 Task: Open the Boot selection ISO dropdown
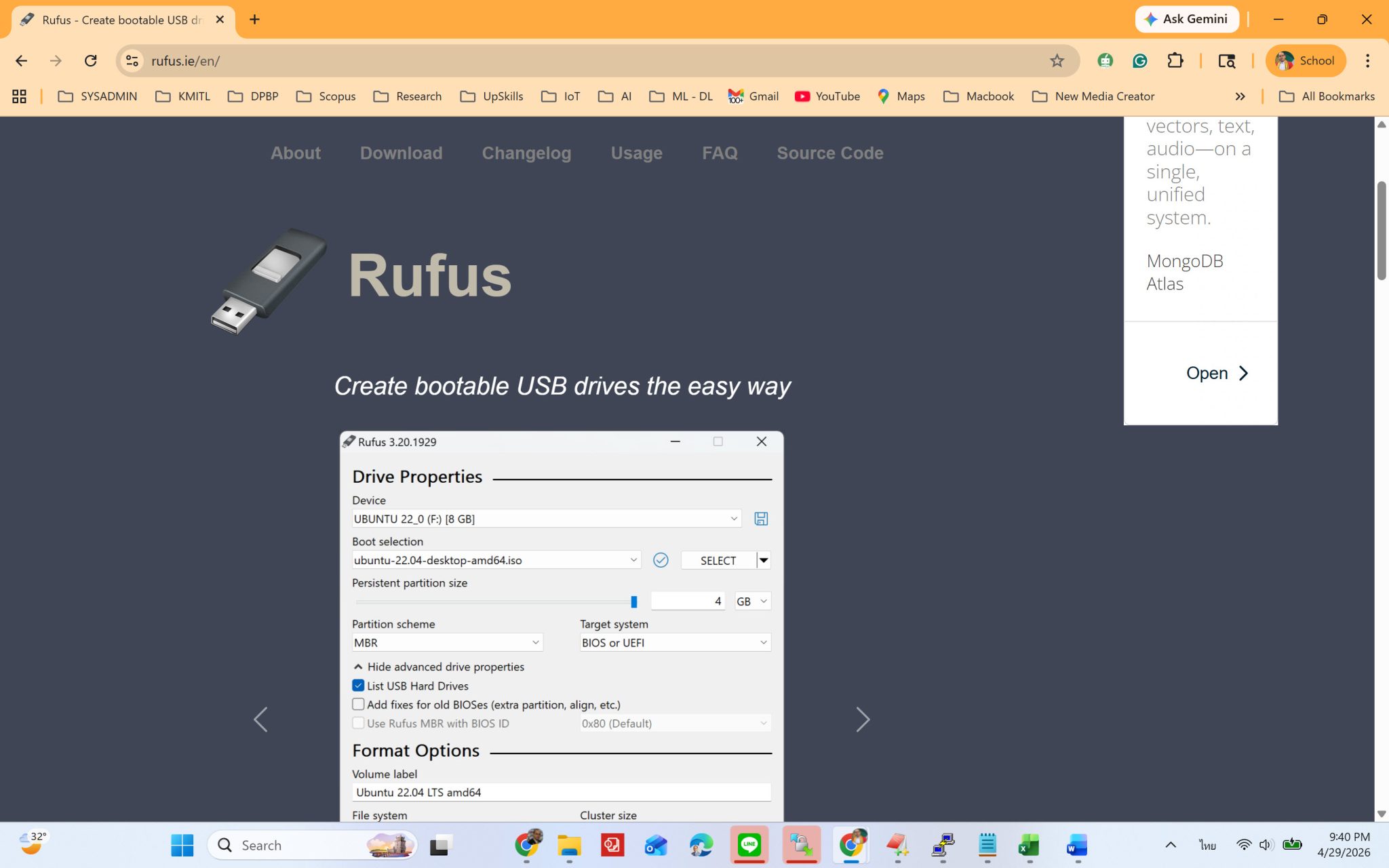tap(496, 560)
